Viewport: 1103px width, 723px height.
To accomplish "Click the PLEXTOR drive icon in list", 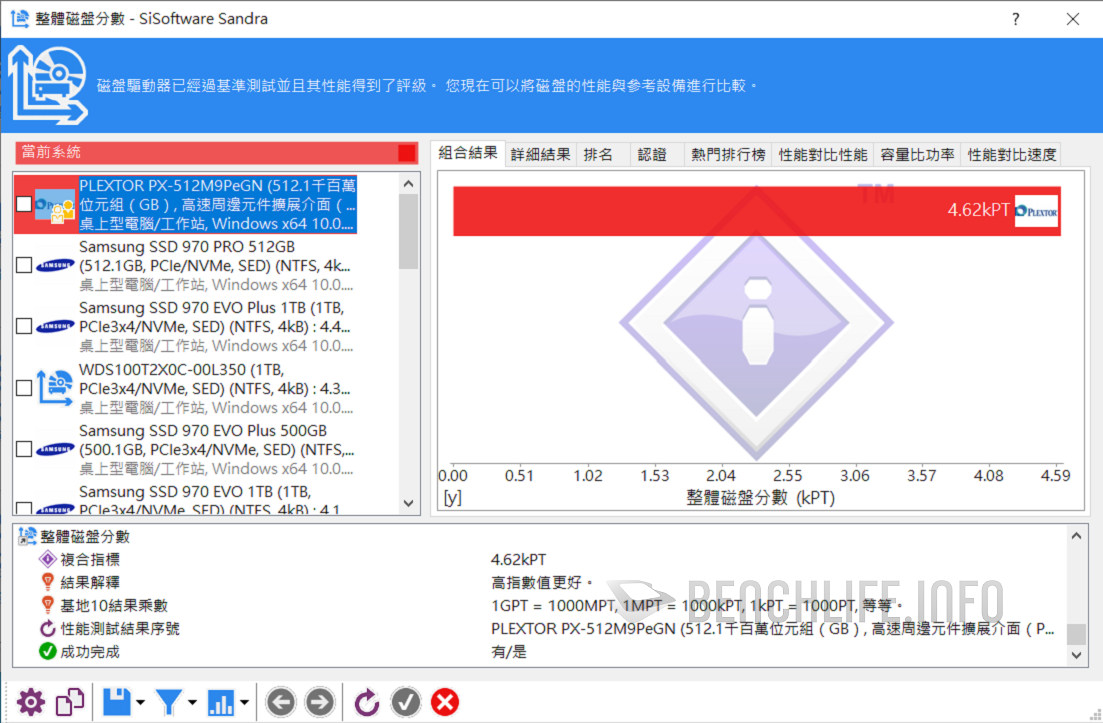I will [x=55, y=207].
